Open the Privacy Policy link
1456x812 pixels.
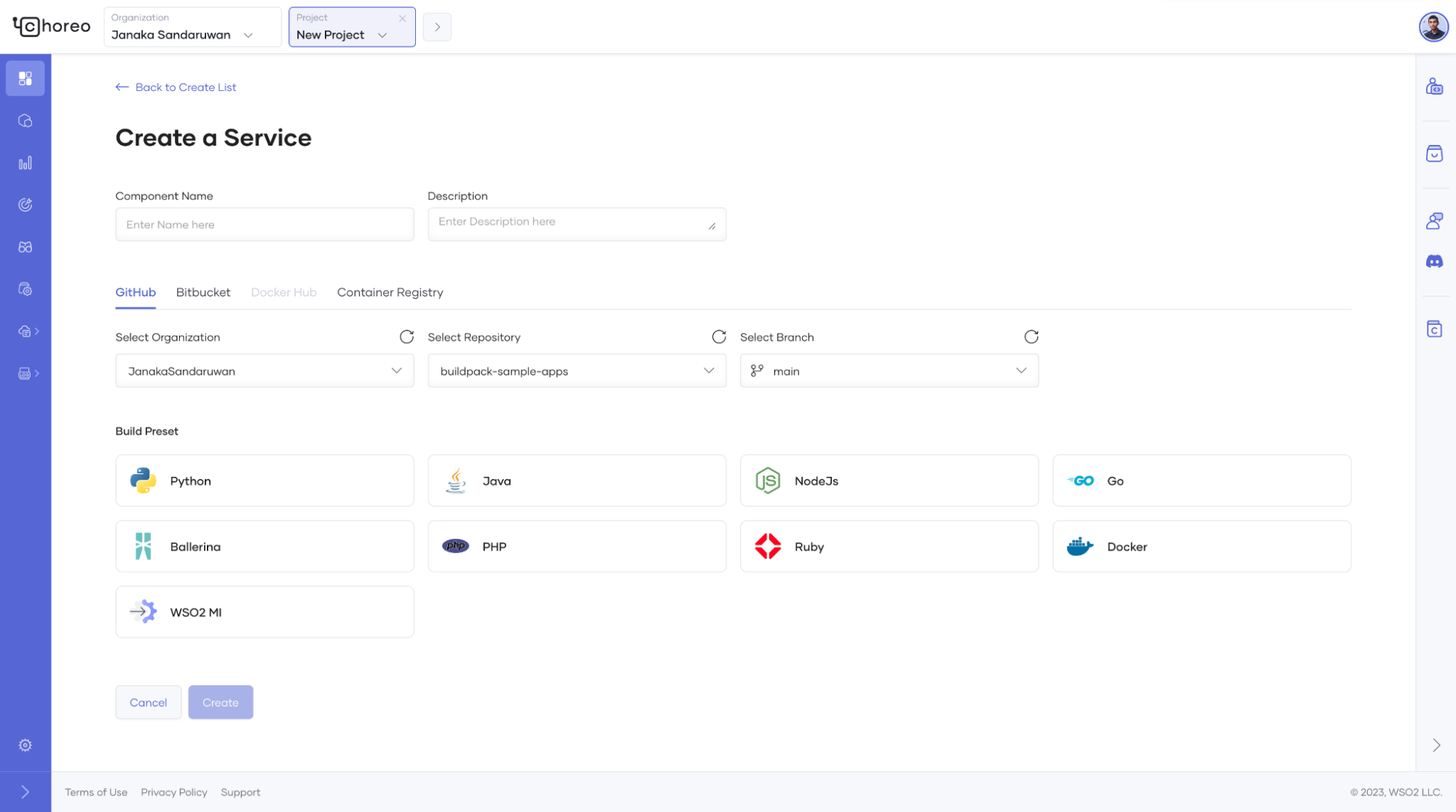point(174,792)
